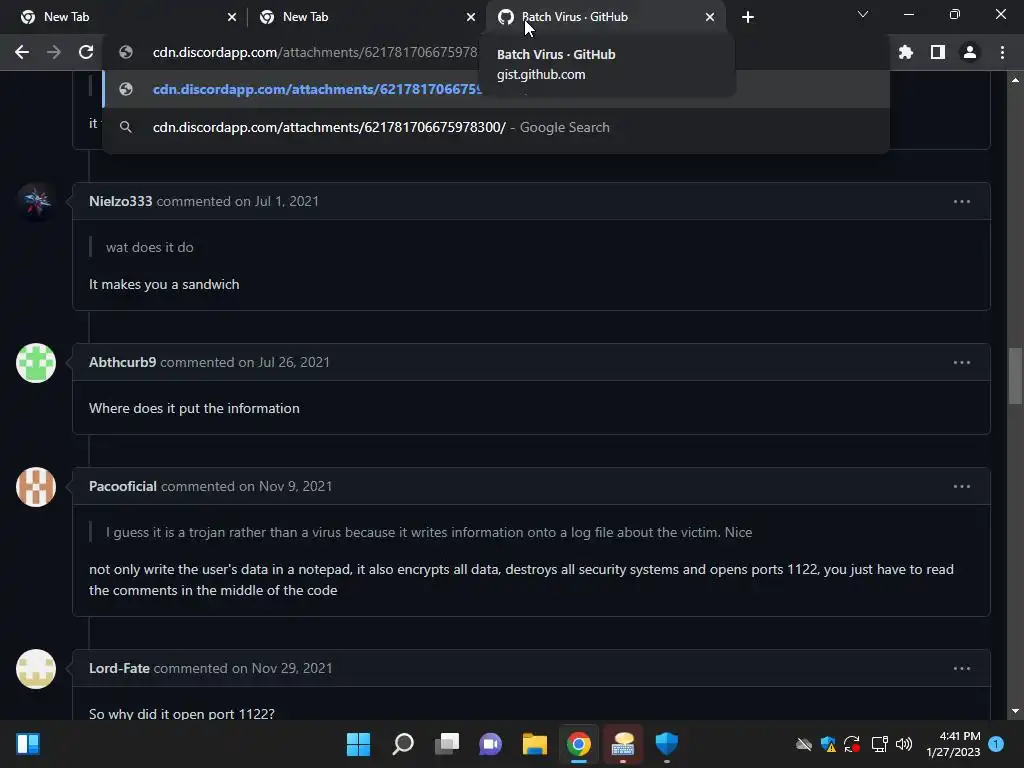Open the Chrome profile icon
The width and height of the screenshot is (1024, 768).
970,52
